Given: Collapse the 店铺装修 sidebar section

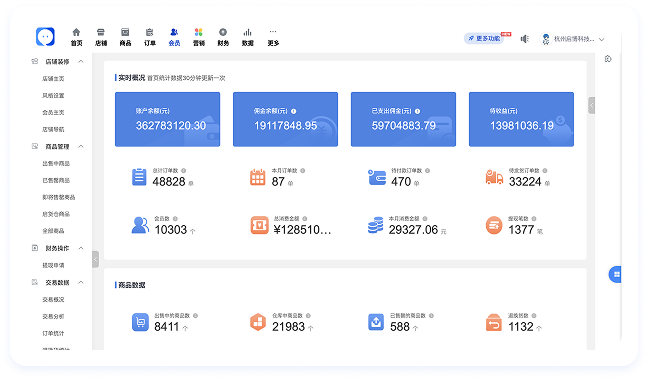Looking at the screenshot, I should coord(81,62).
